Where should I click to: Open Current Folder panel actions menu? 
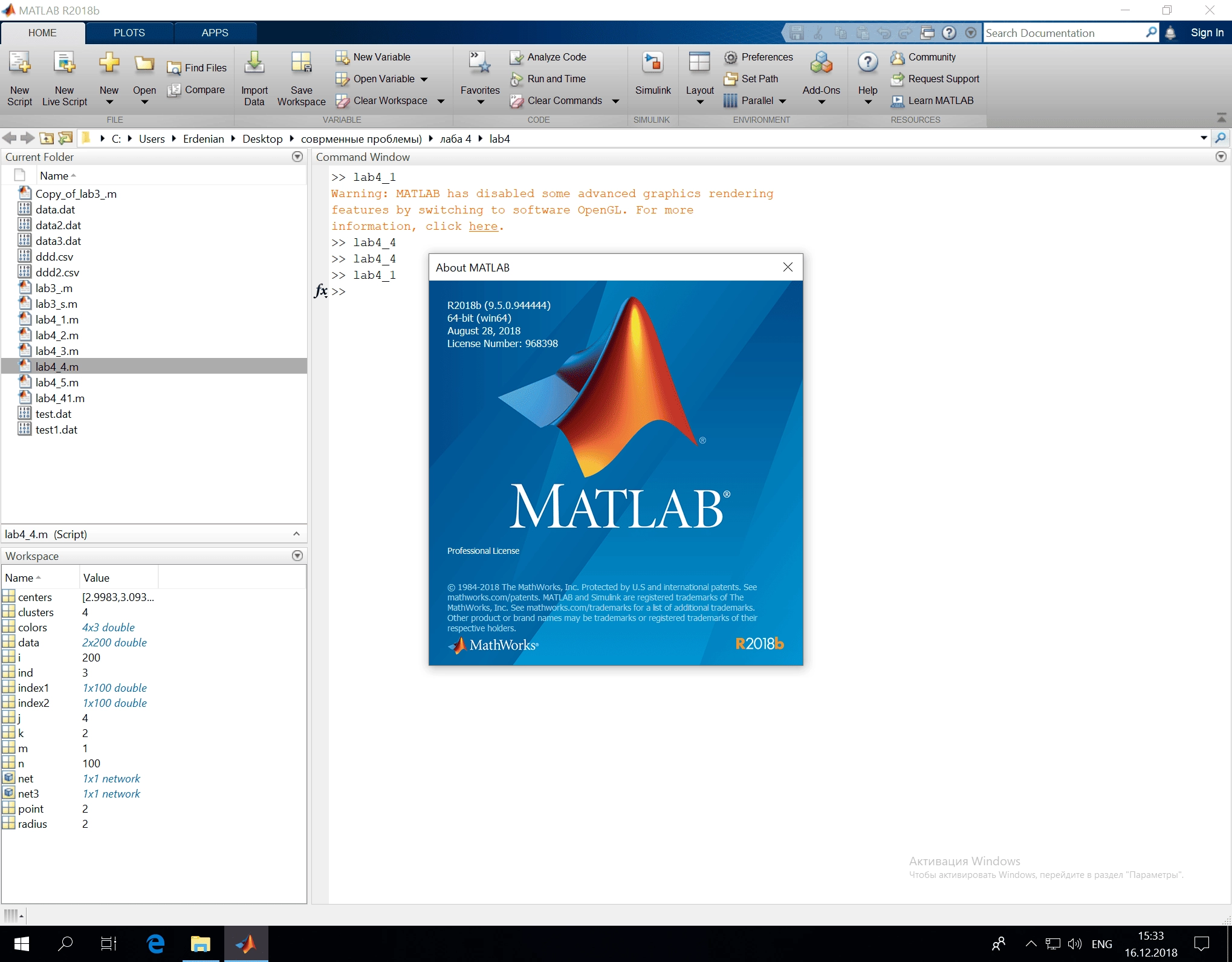click(x=297, y=157)
